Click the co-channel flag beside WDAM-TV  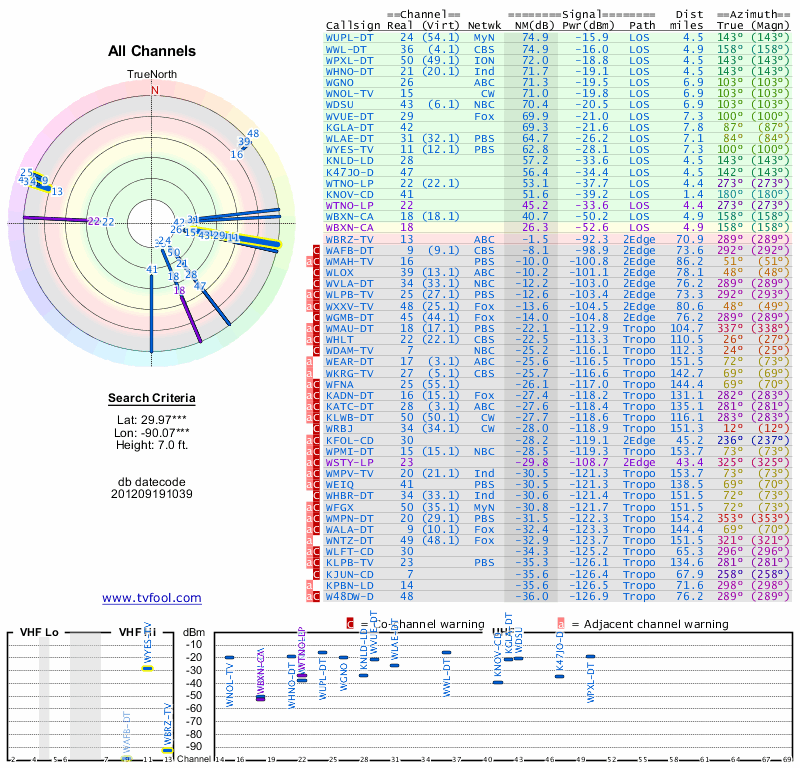coord(316,351)
